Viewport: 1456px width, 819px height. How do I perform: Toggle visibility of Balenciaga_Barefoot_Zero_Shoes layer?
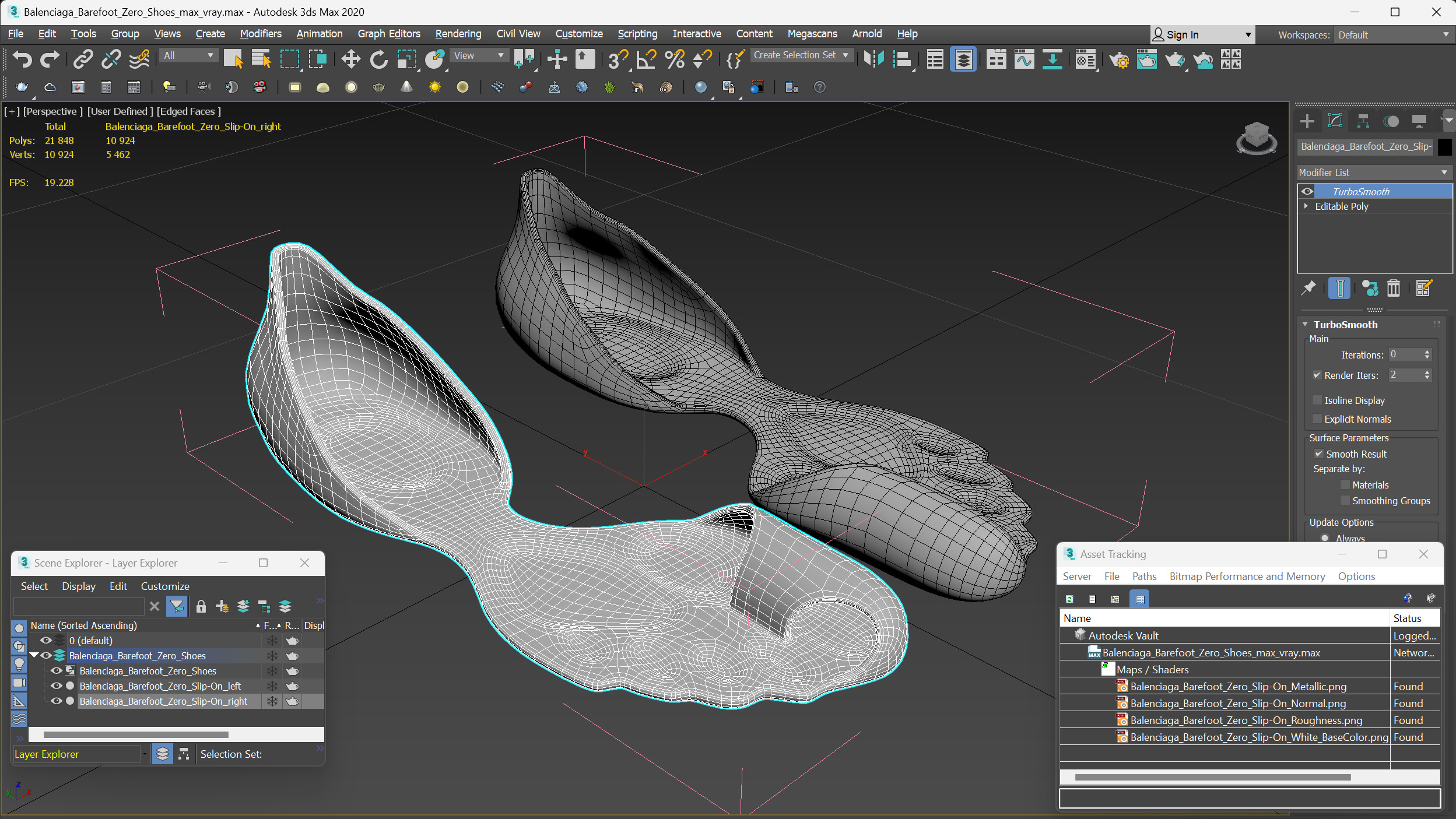click(44, 655)
